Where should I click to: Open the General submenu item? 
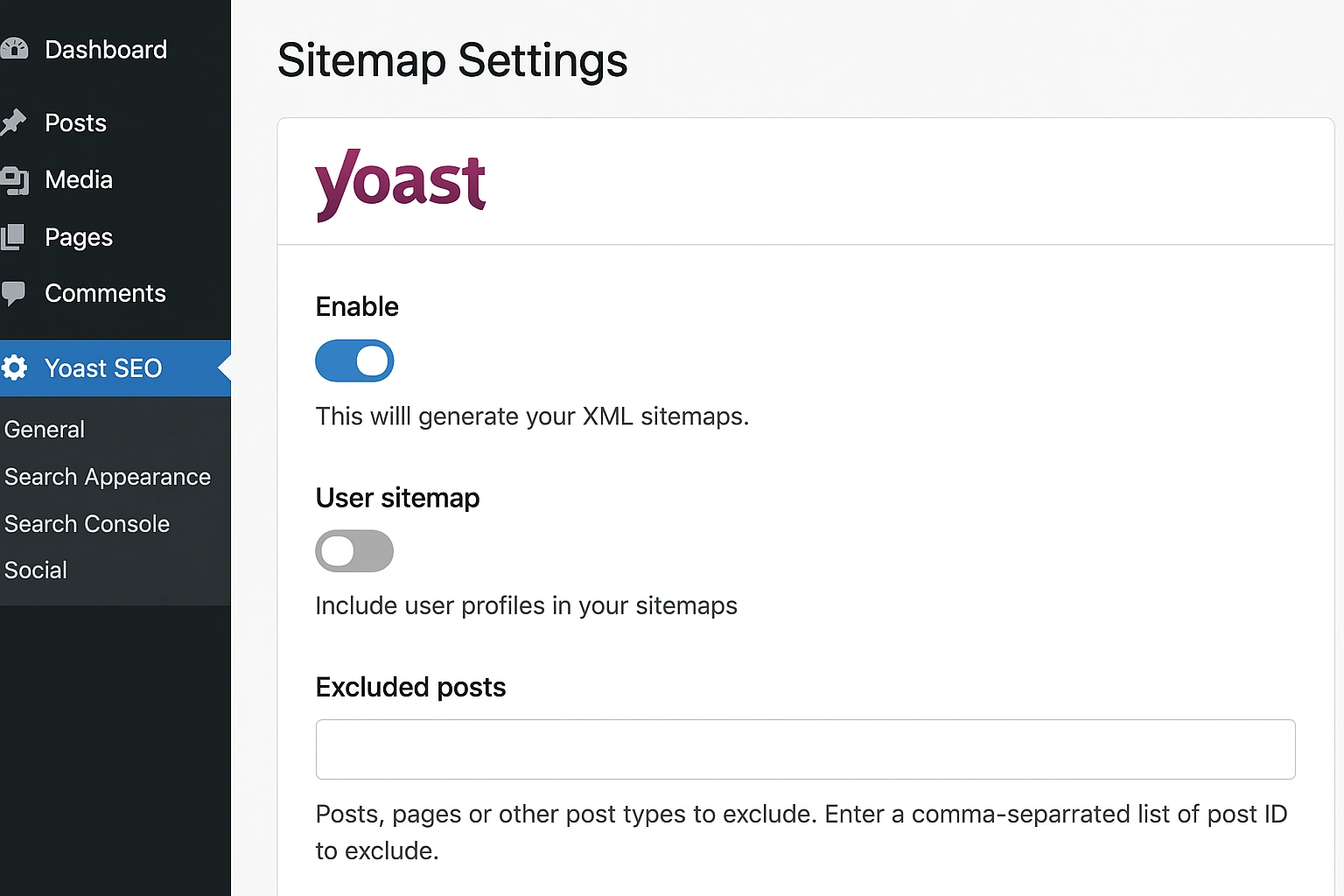tap(45, 430)
